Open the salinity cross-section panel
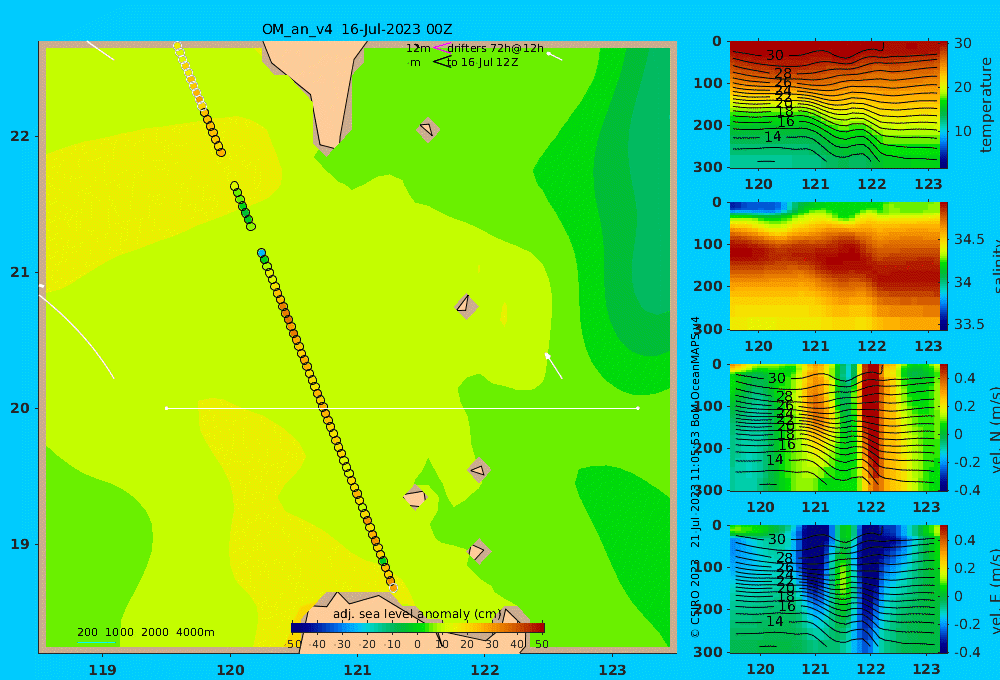Viewport: 1000px width, 680px height. pyautogui.click(x=834, y=266)
